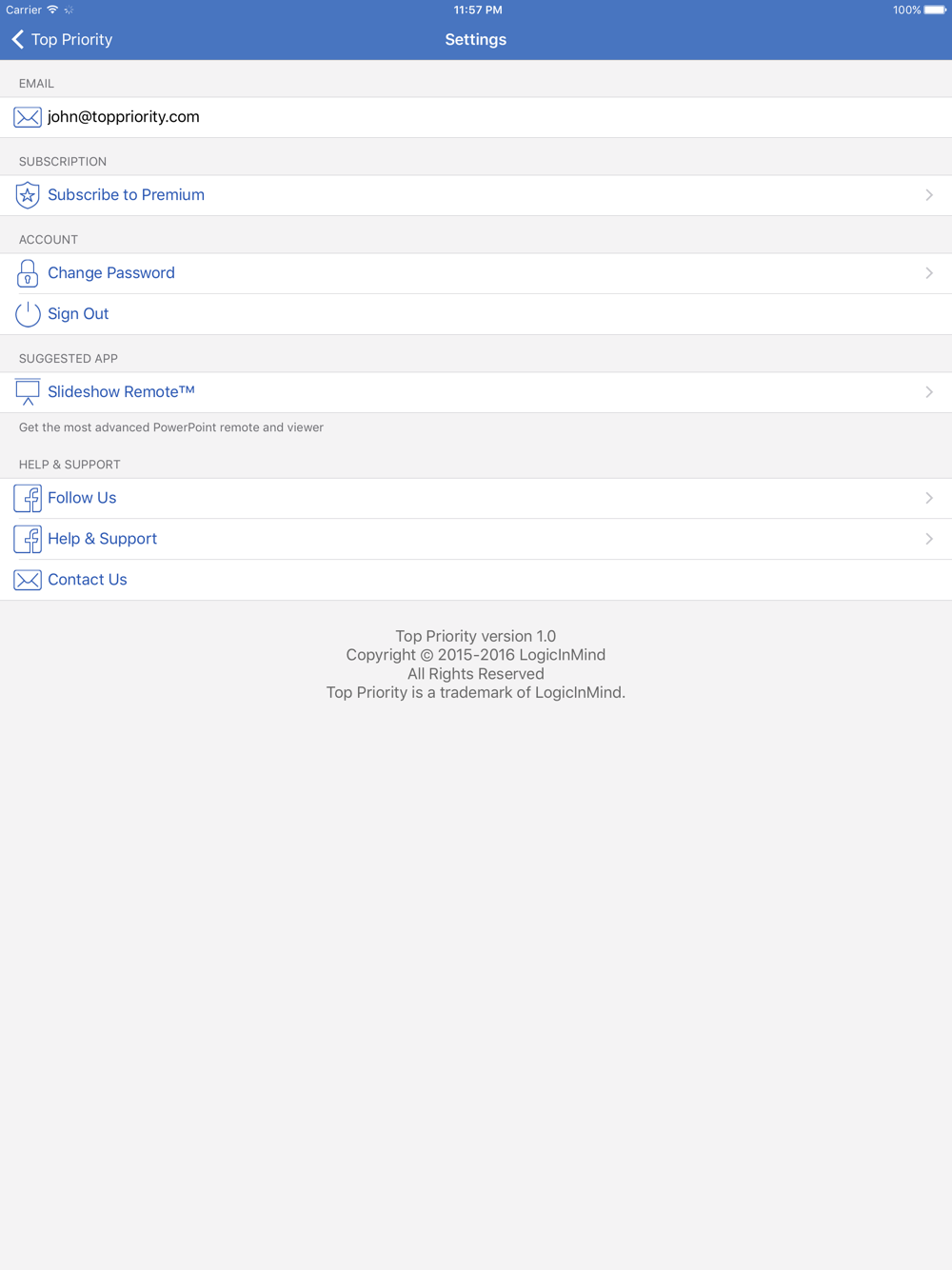Tap the shield star Premium icon

28,195
